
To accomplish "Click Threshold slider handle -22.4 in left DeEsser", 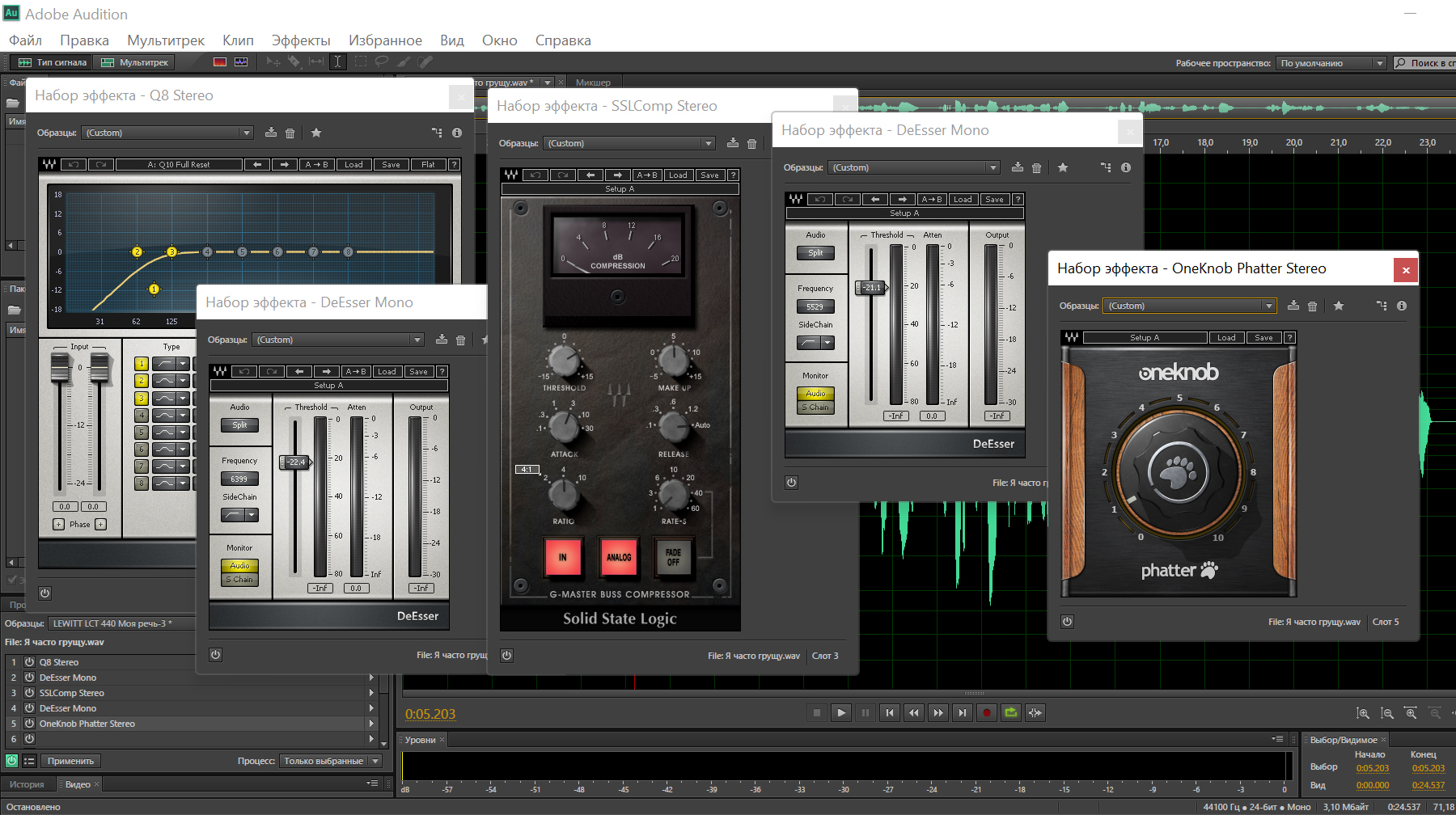I will click(x=295, y=462).
